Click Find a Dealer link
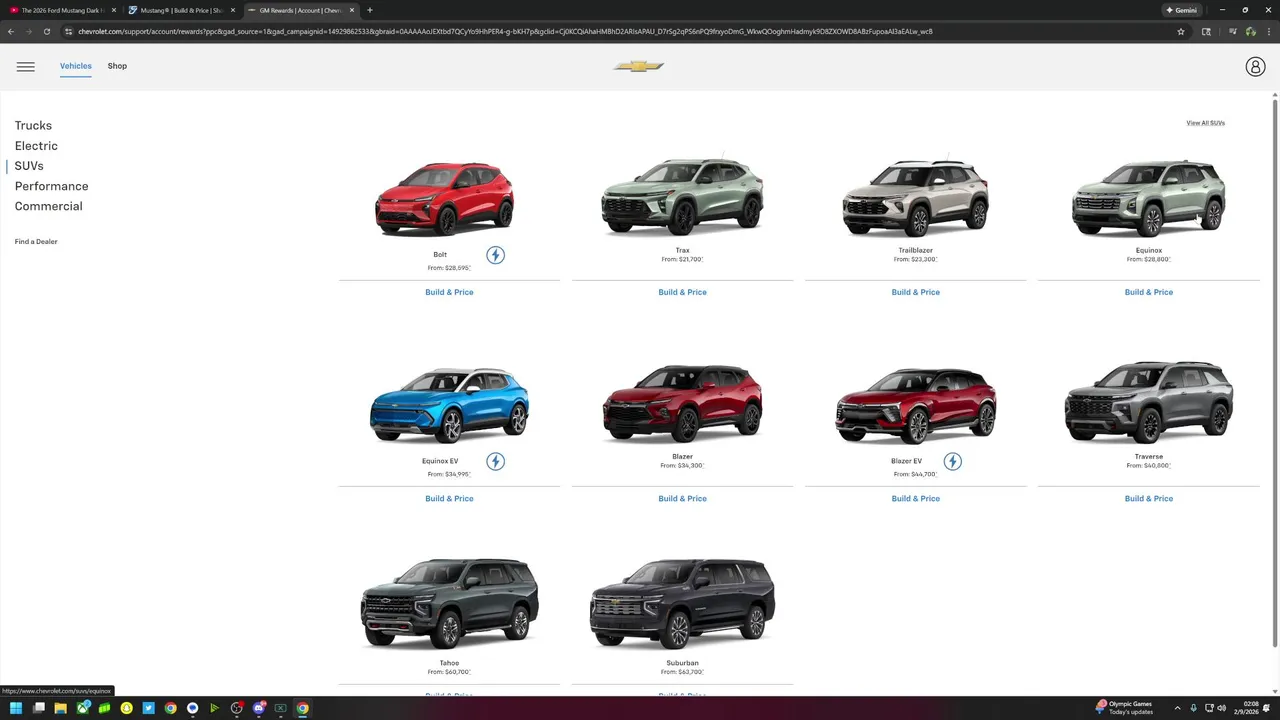The width and height of the screenshot is (1280, 720). pyautogui.click(x=36, y=242)
